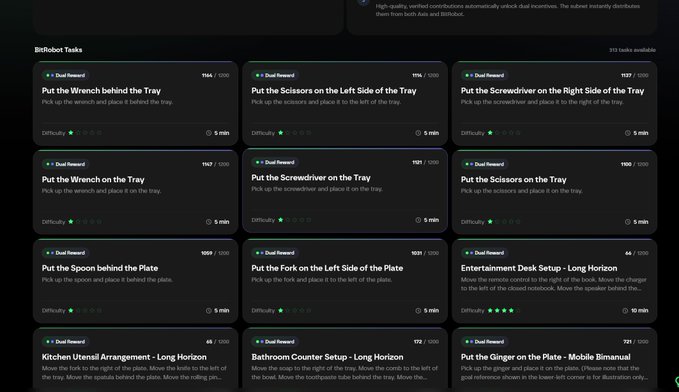Click clock icon on Fork Left Side card
This screenshot has height=392, width=679.
coord(418,311)
